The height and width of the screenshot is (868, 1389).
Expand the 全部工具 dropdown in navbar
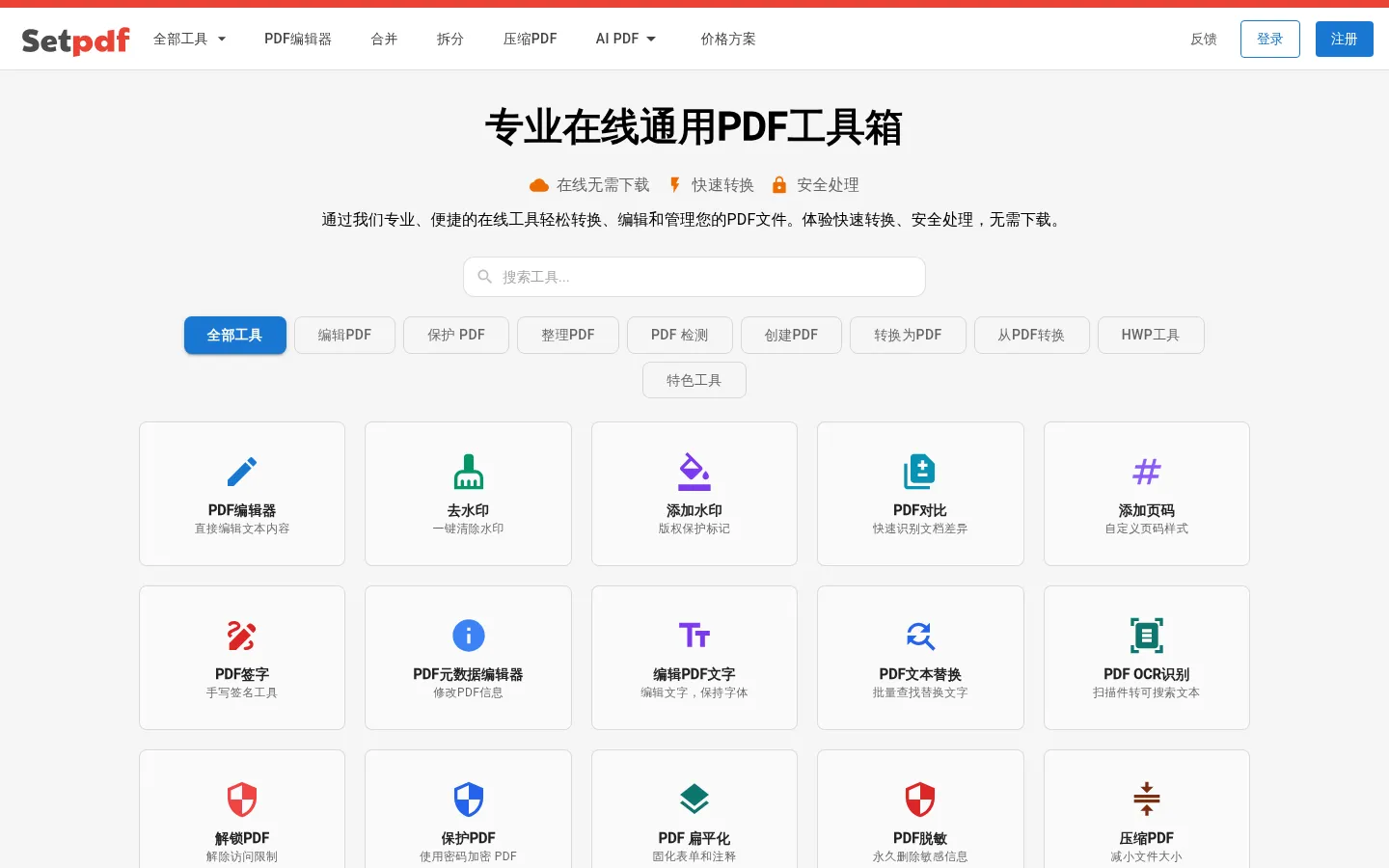(190, 40)
